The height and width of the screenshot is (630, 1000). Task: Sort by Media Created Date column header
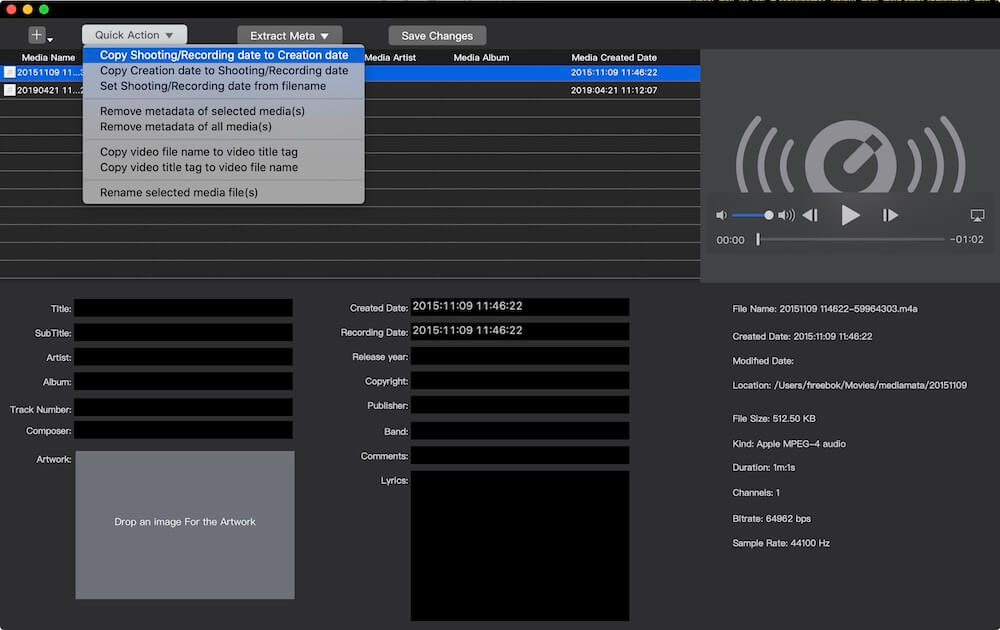(x=614, y=57)
